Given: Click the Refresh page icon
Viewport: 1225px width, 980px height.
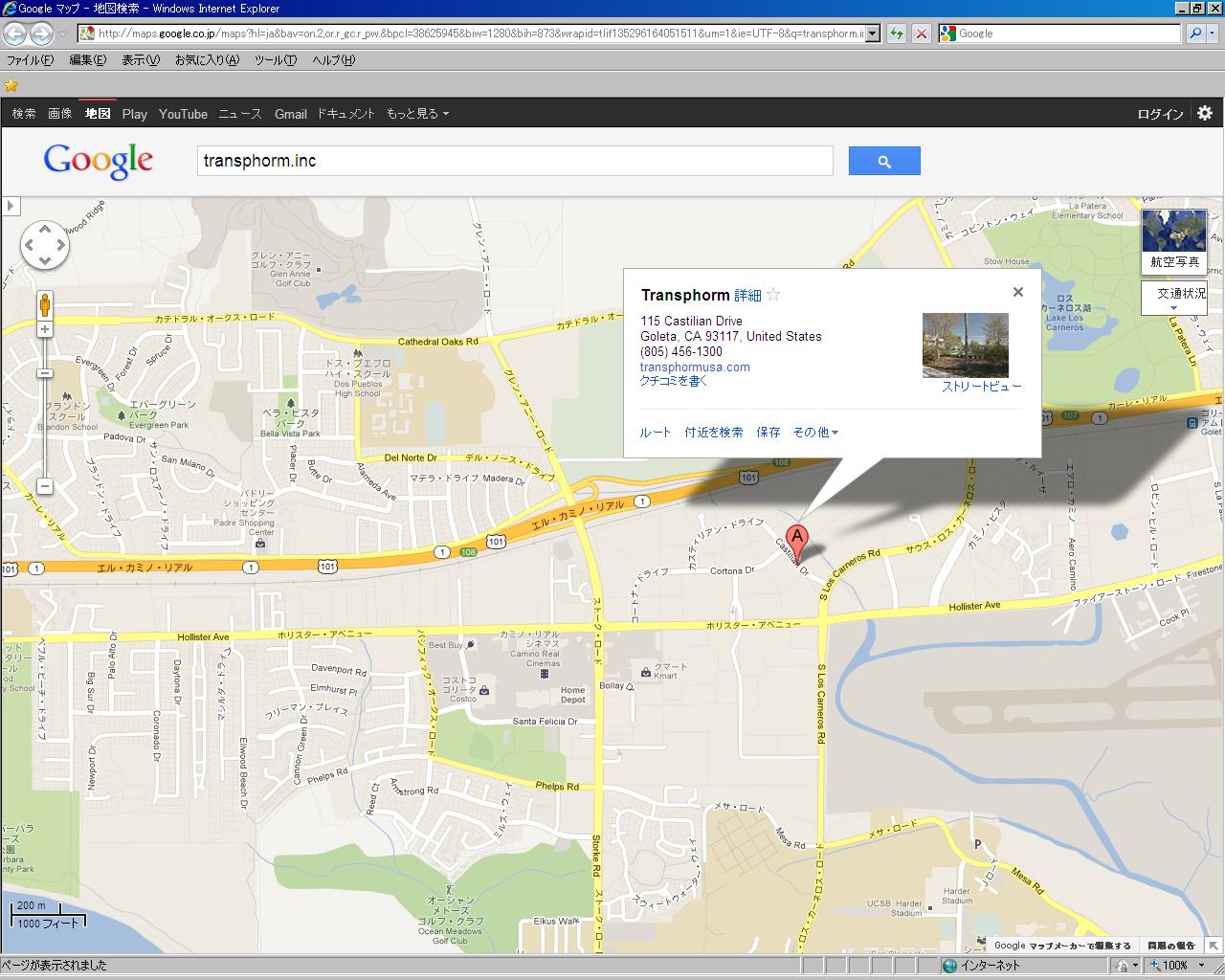Looking at the screenshot, I should [897, 33].
